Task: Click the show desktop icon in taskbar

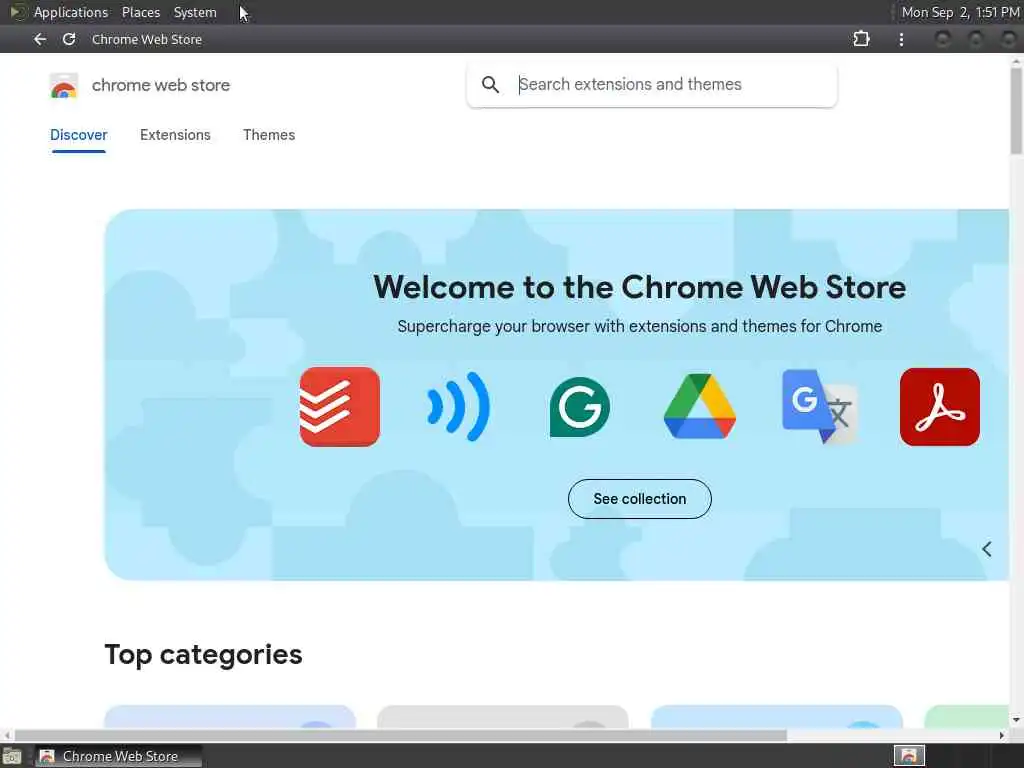Action: point(12,756)
